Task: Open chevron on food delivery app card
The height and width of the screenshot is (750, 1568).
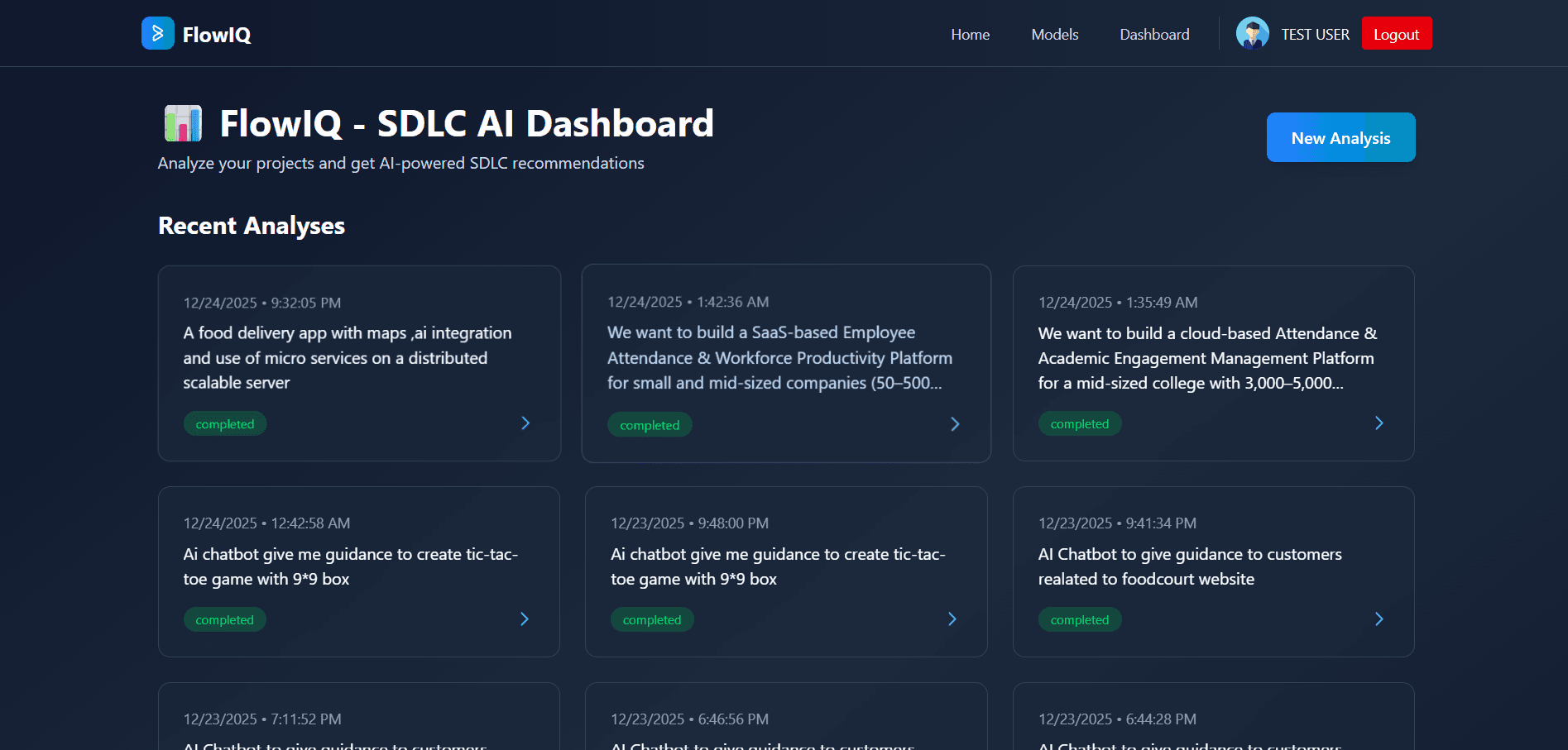Action: click(x=525, y=423)
